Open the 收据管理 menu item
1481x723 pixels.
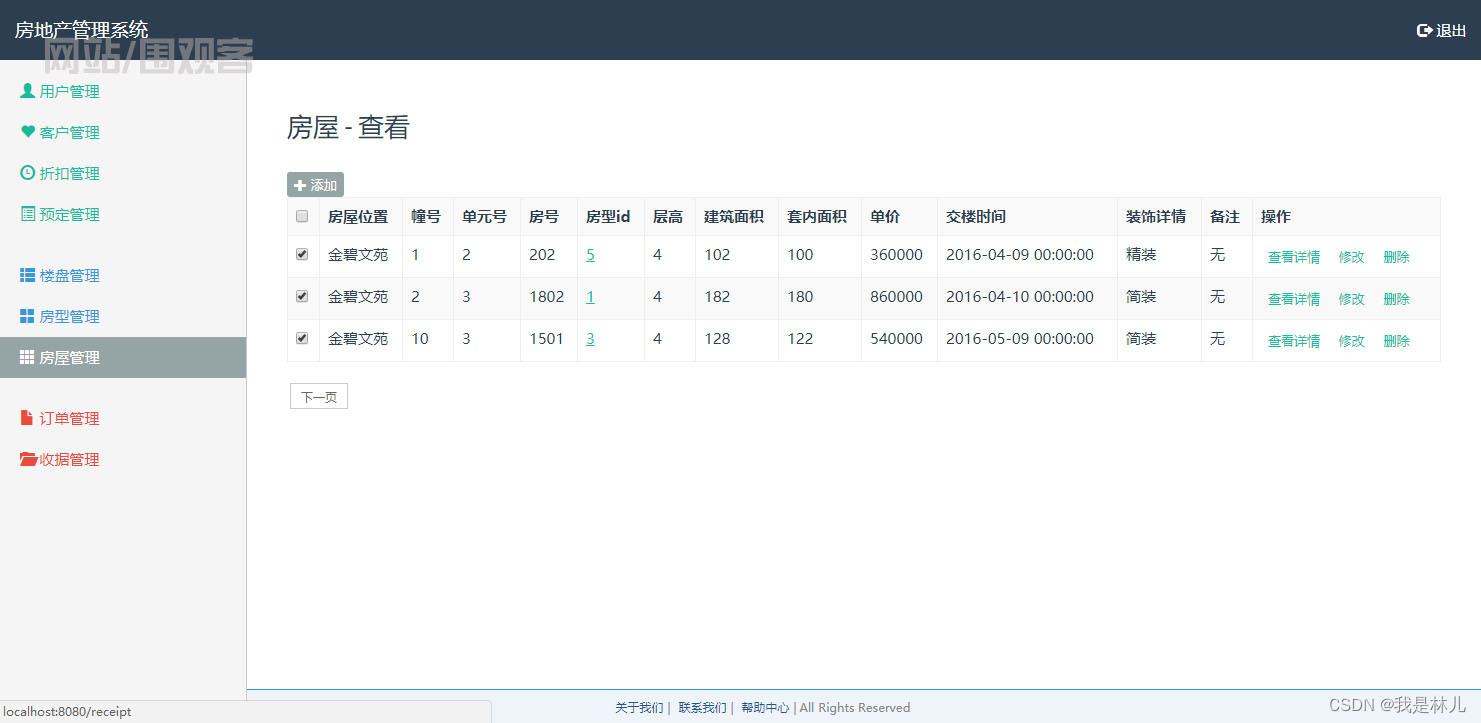point(71,459)
